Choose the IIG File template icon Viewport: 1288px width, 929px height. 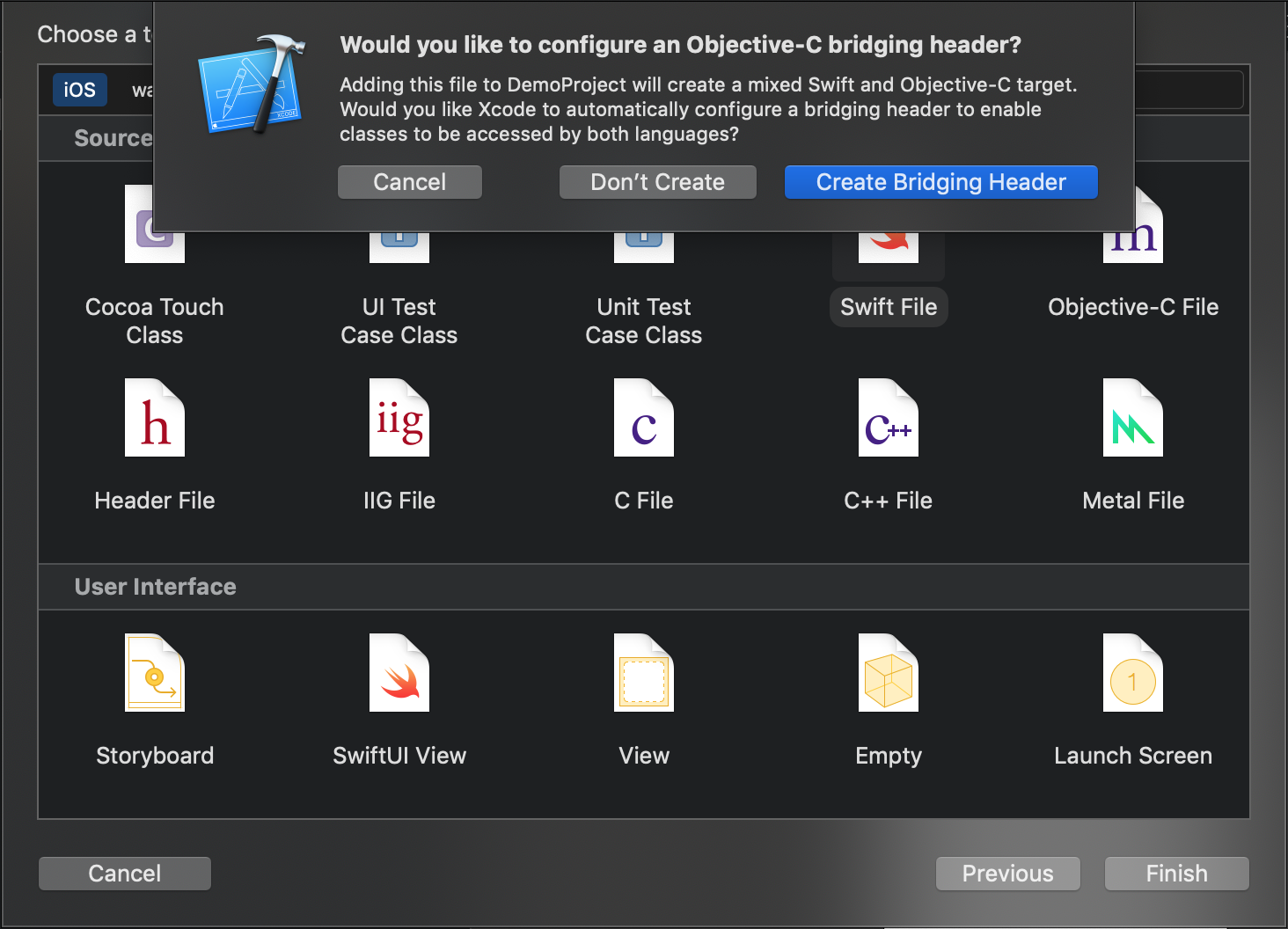tap(399, 418)
